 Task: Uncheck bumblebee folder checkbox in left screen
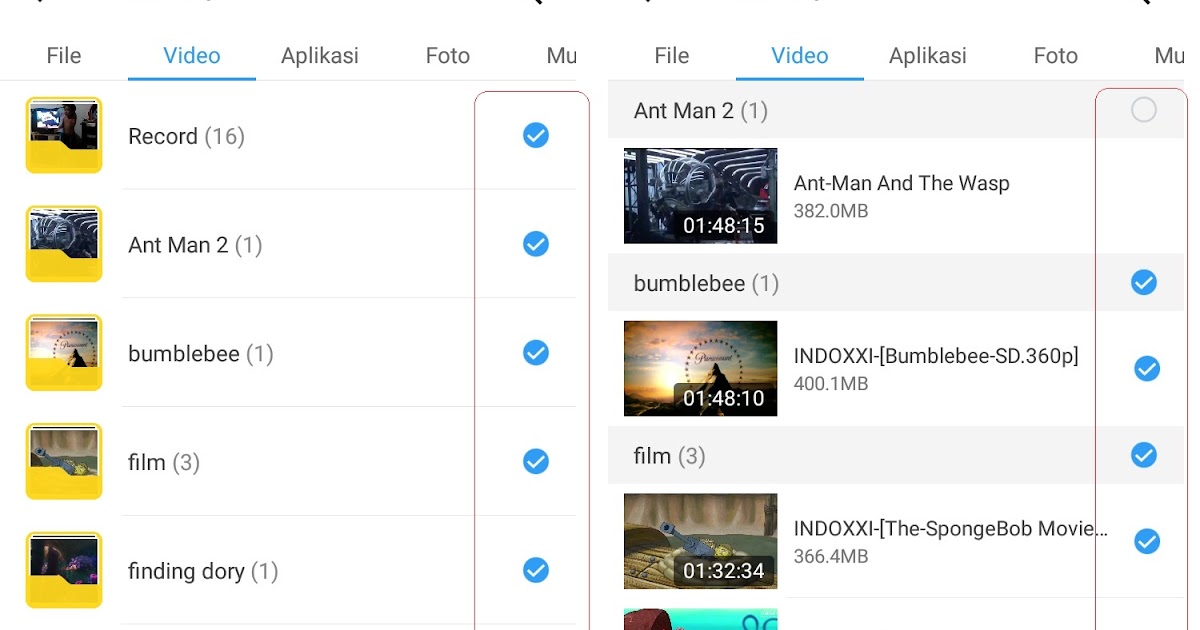(x=536, y=353)
